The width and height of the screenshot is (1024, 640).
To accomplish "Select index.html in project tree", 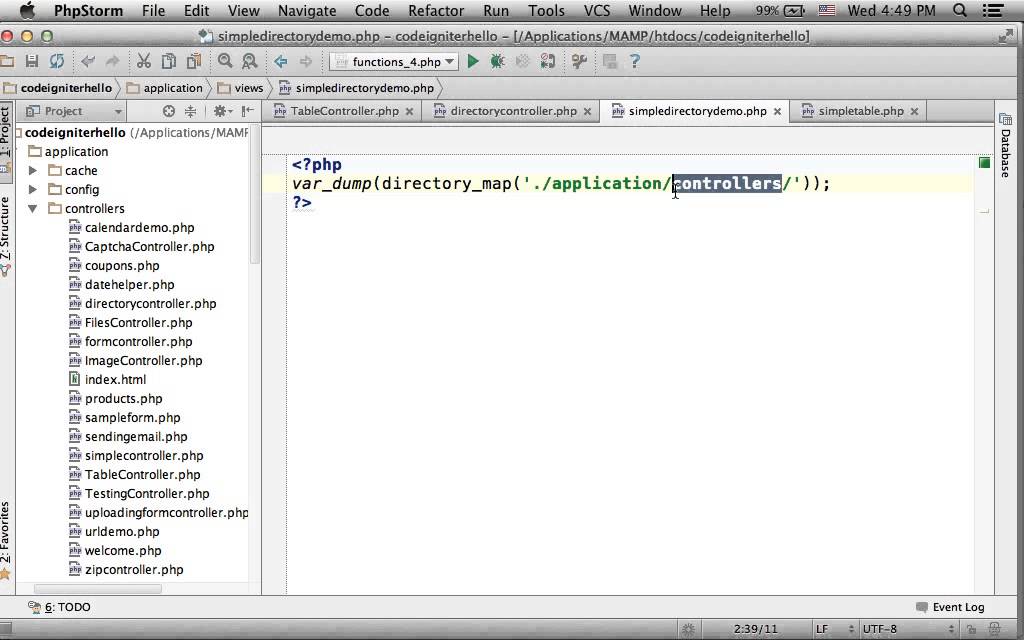I will click(115, 379).
